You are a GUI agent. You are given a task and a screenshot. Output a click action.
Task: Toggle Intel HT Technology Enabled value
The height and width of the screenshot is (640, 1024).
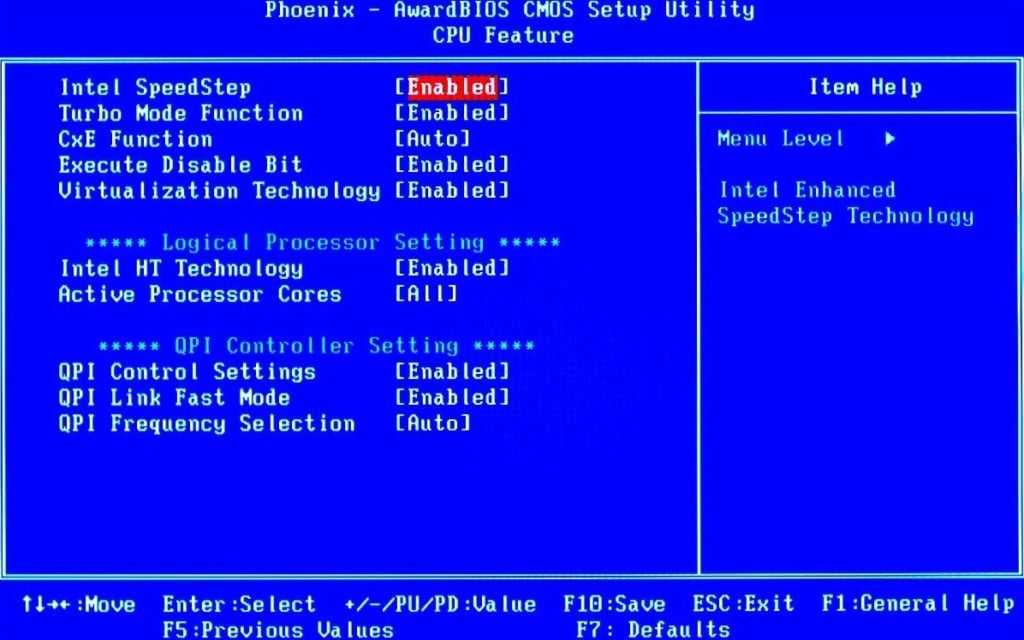click(452, 268)
